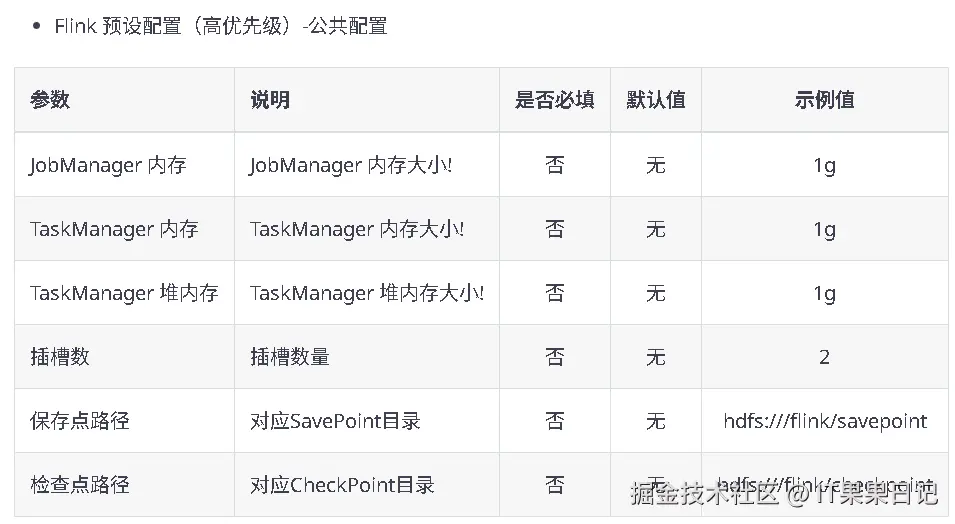Click the 示例值 column header

pyautogui.click(x=824, y=100)
